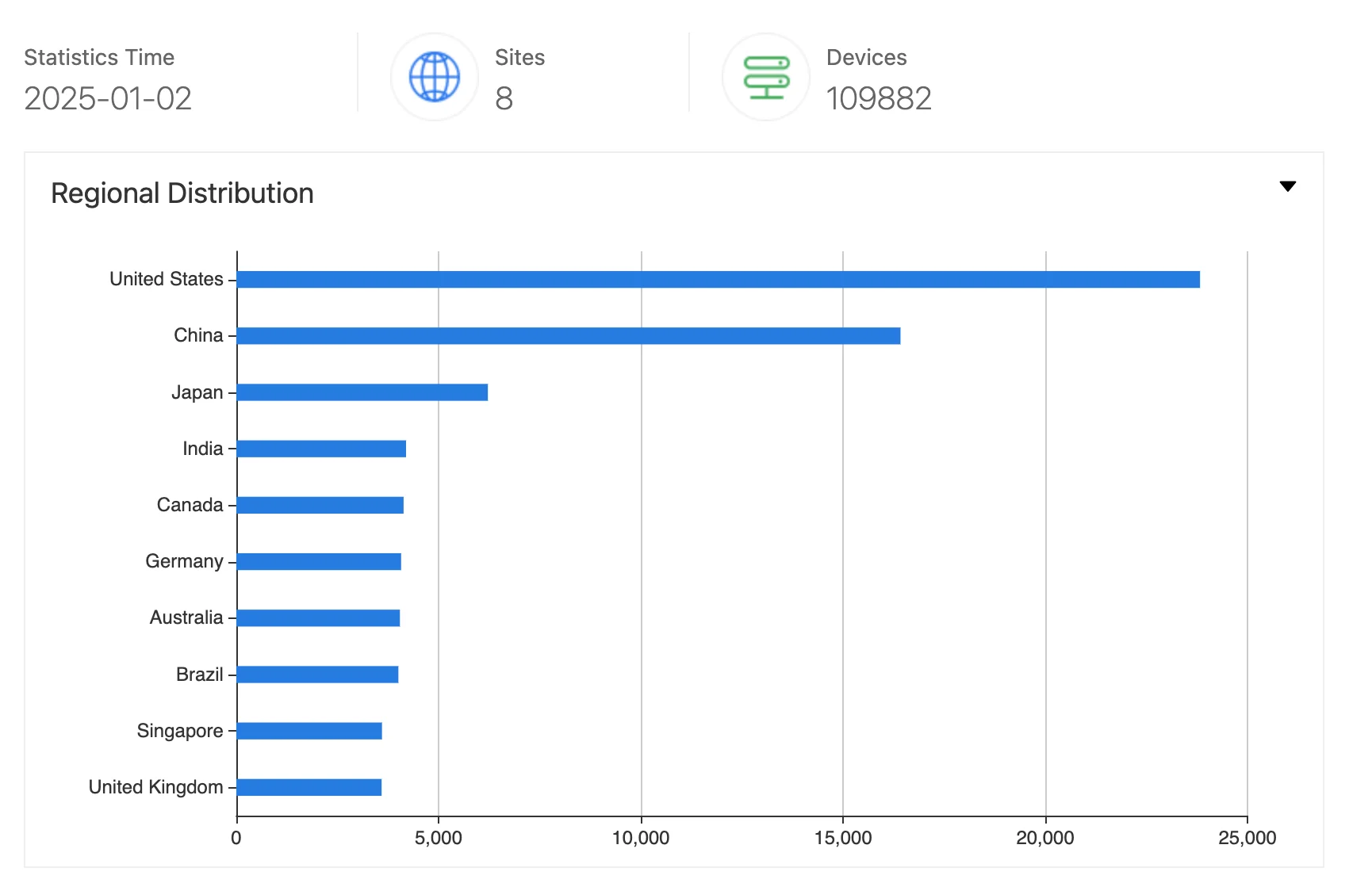Click the 'India' axis label
Screen dimensions: 1372x883
coord(203,449)
